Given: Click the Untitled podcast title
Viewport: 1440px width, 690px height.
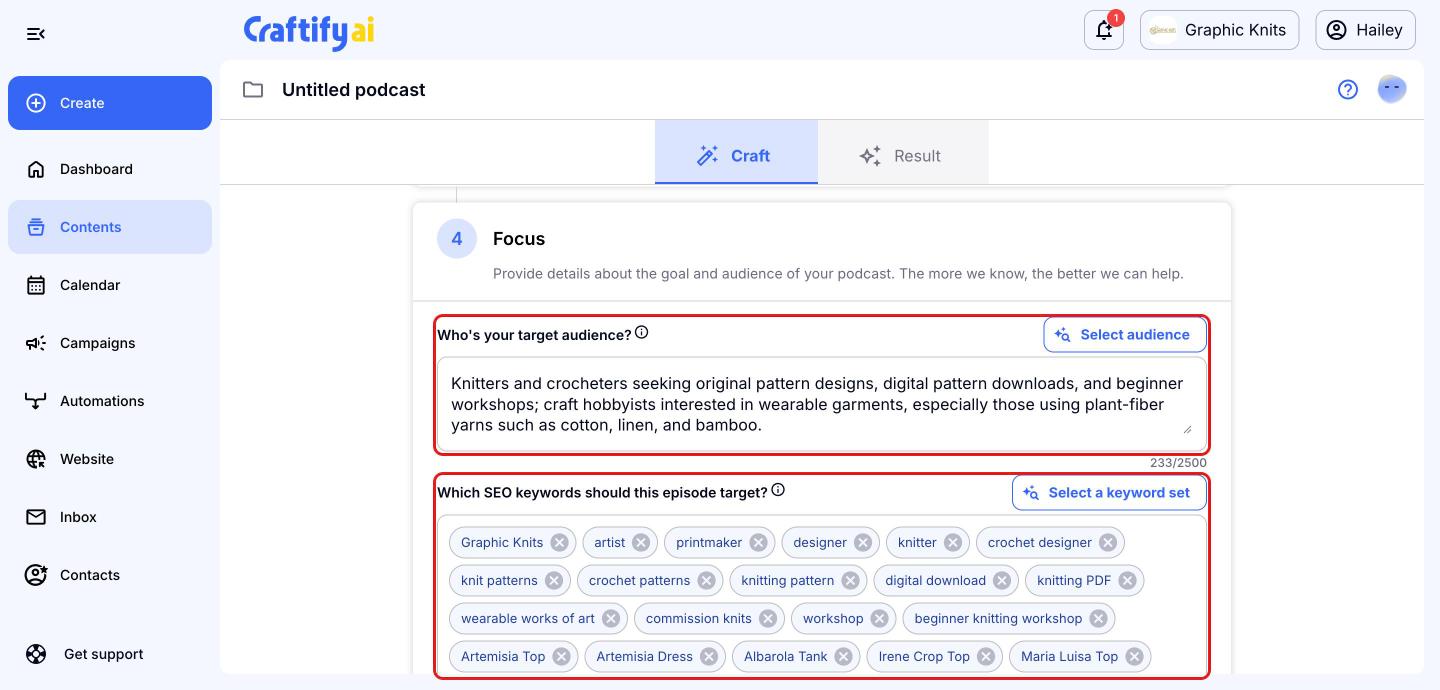Looking at the screenshot, I should pyautogui.click(x=353, y=90).
